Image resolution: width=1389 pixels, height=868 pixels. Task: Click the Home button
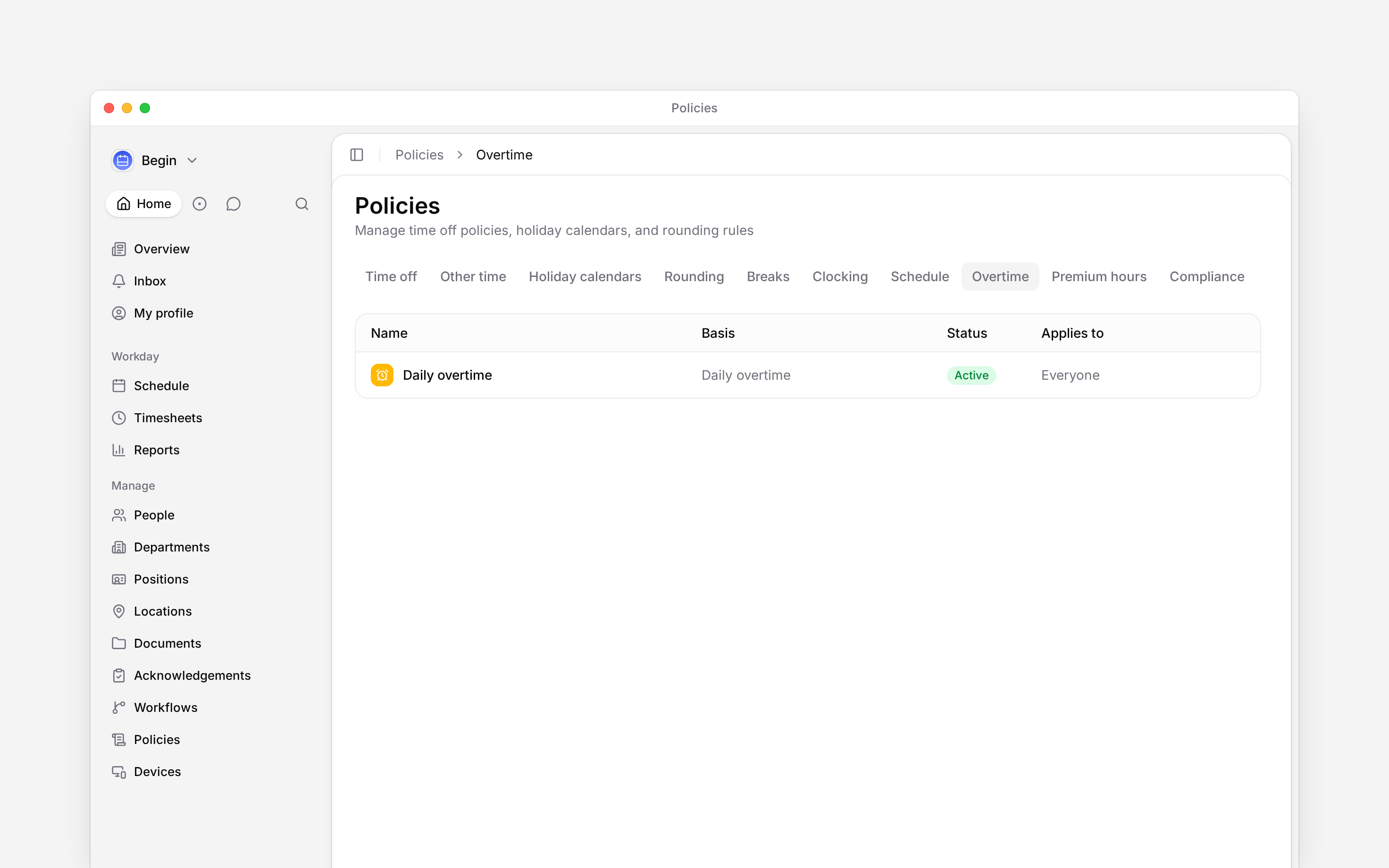(143, 204)
